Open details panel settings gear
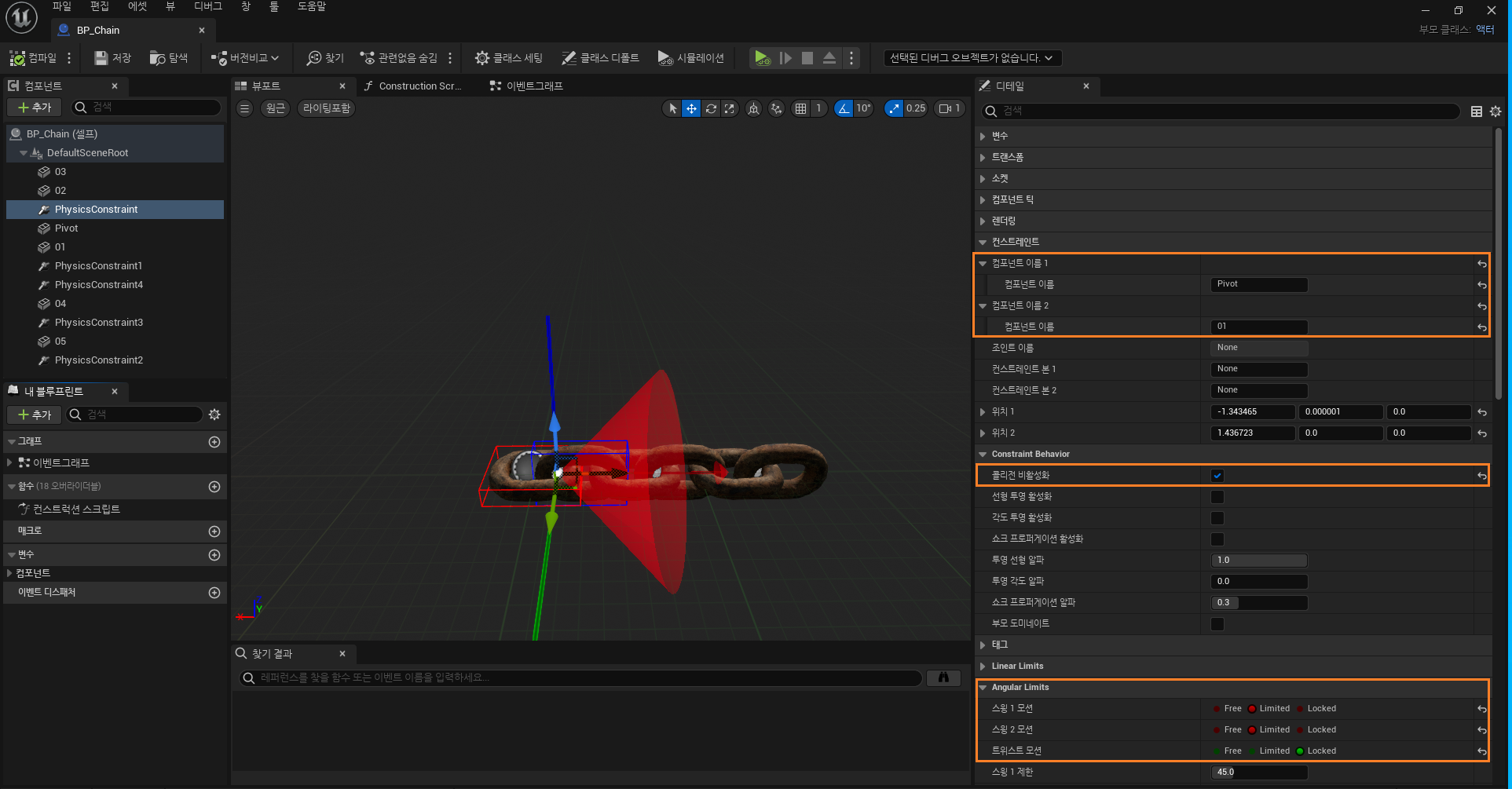Viewport: 1512px width, 789px height. [1496, 111]
